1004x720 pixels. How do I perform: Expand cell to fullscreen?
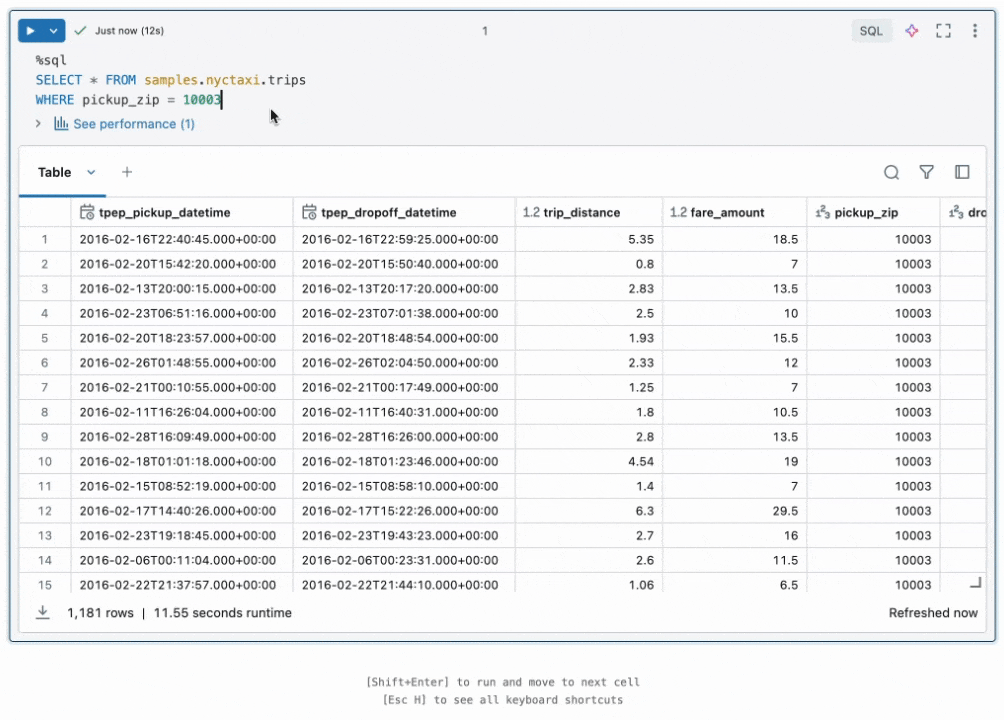click(943, 31)
